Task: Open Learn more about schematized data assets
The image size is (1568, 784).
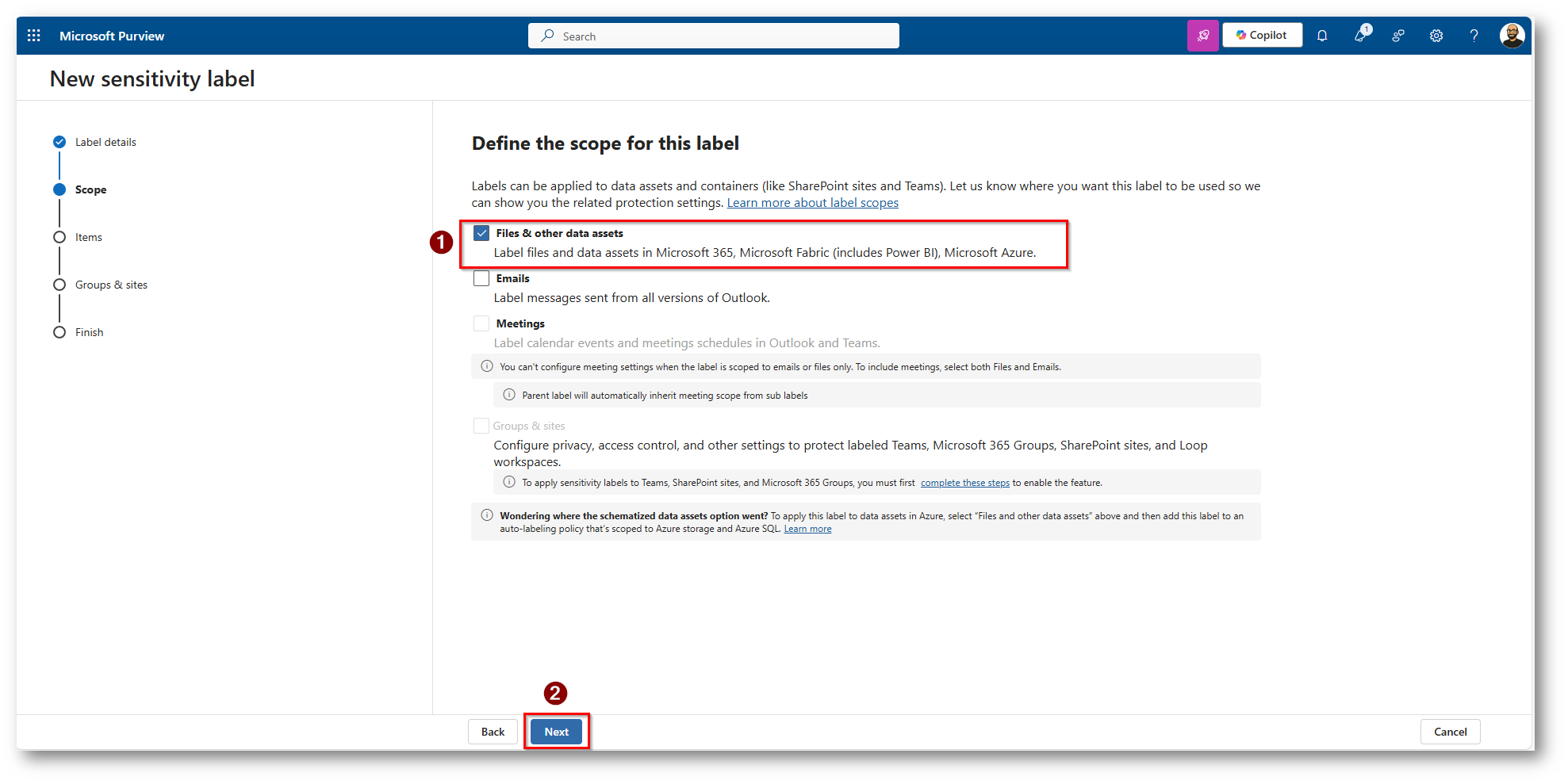Action: tap(807, 529)
